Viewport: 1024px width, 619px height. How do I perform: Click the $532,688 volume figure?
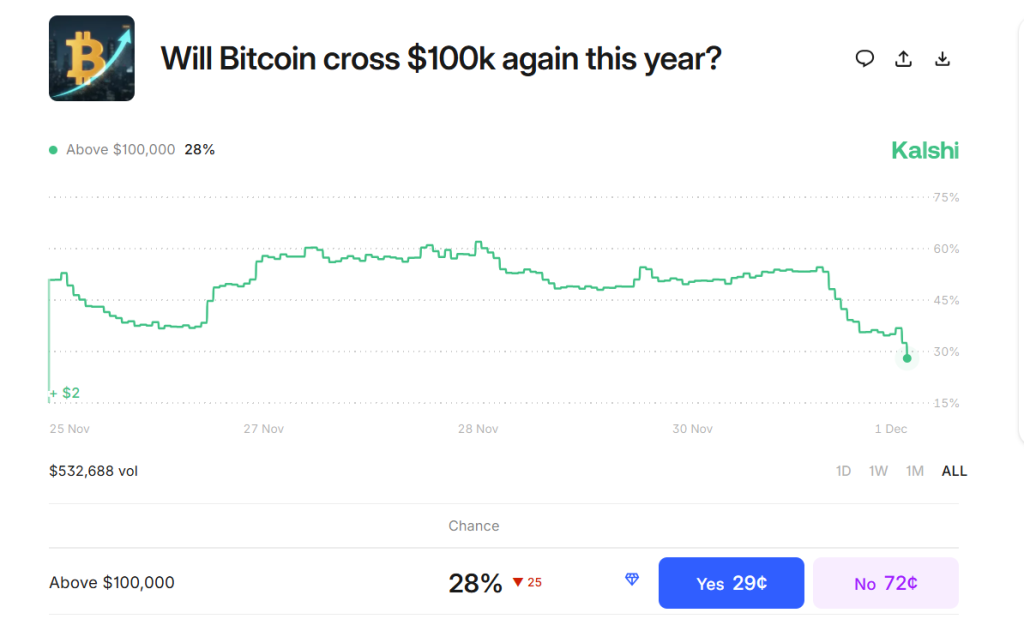point(93,470)
